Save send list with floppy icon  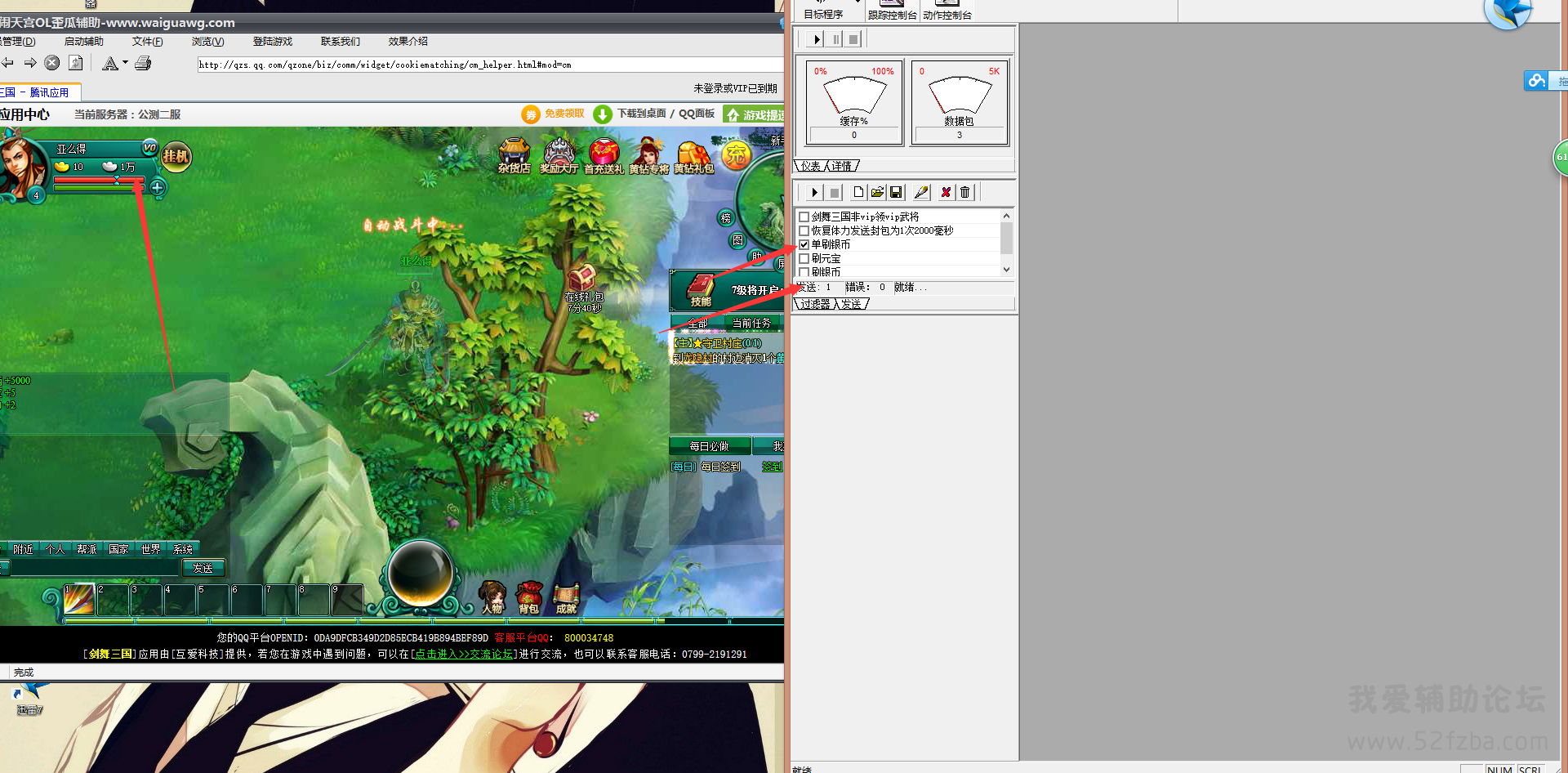pyautogui.click(x=896, y=192)
